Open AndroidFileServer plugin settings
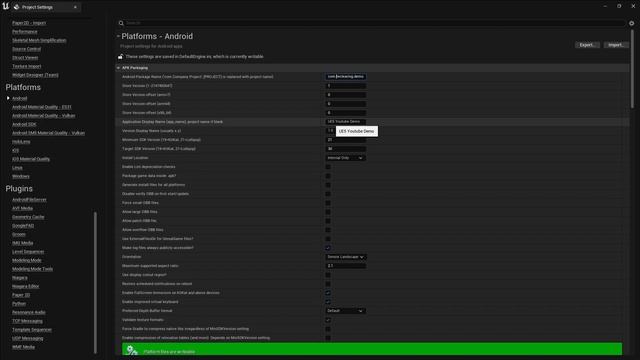 (29, 200)
